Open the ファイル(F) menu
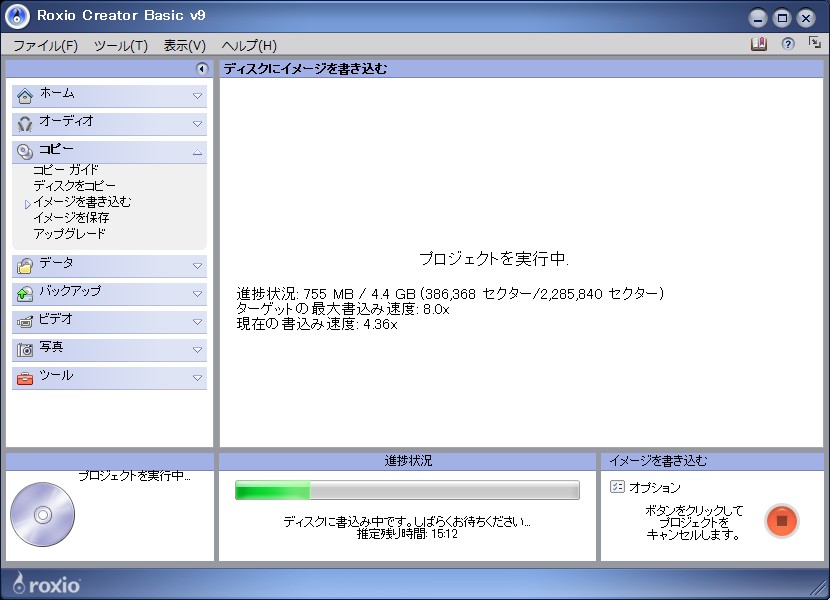This screenshot has width=830, height=600. click(46, 46)
